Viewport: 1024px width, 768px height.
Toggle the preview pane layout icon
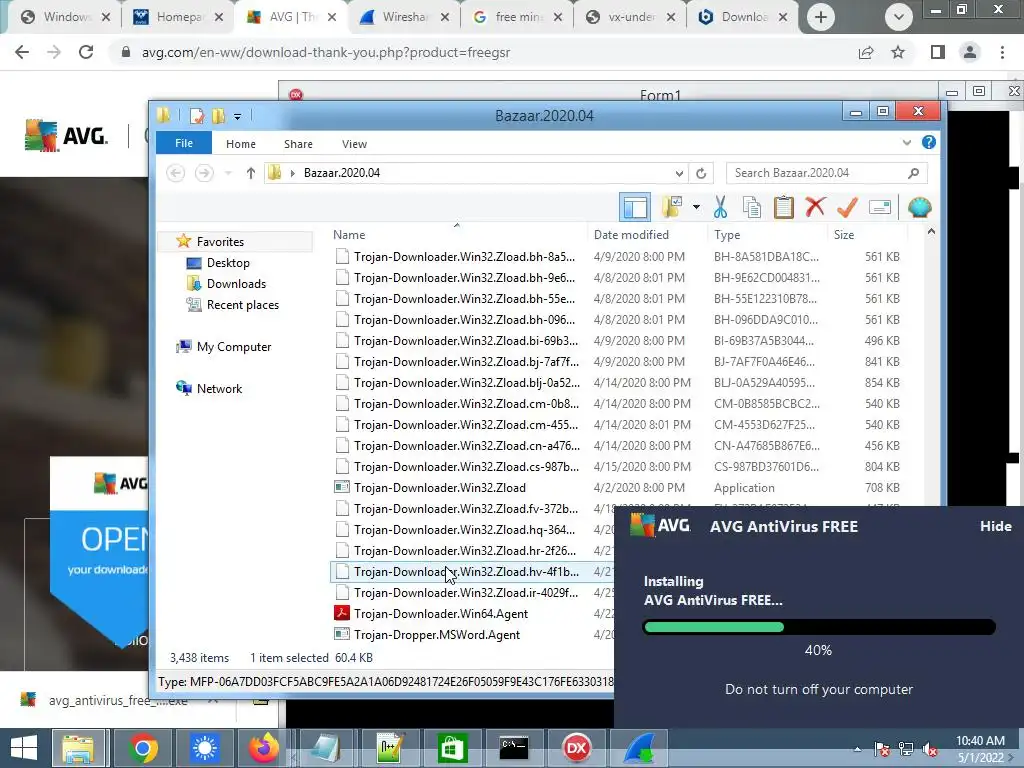point(635,207)
